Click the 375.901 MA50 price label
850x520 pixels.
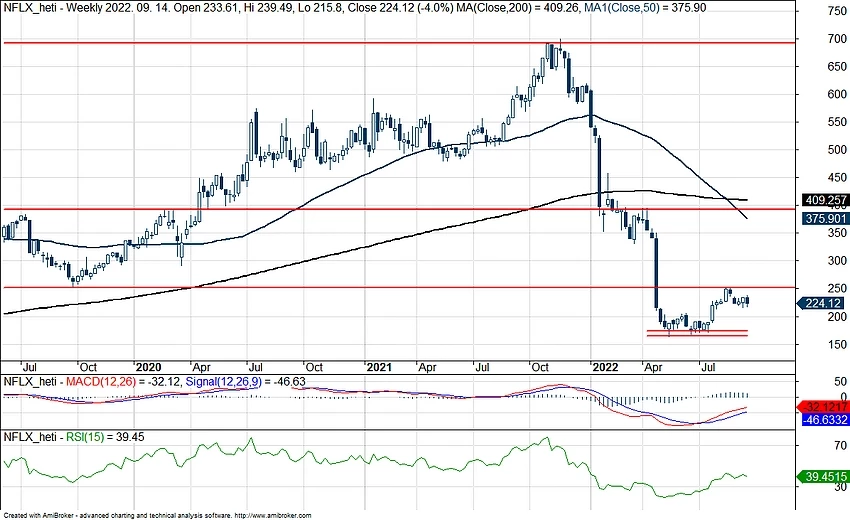(x=826, y=219)
